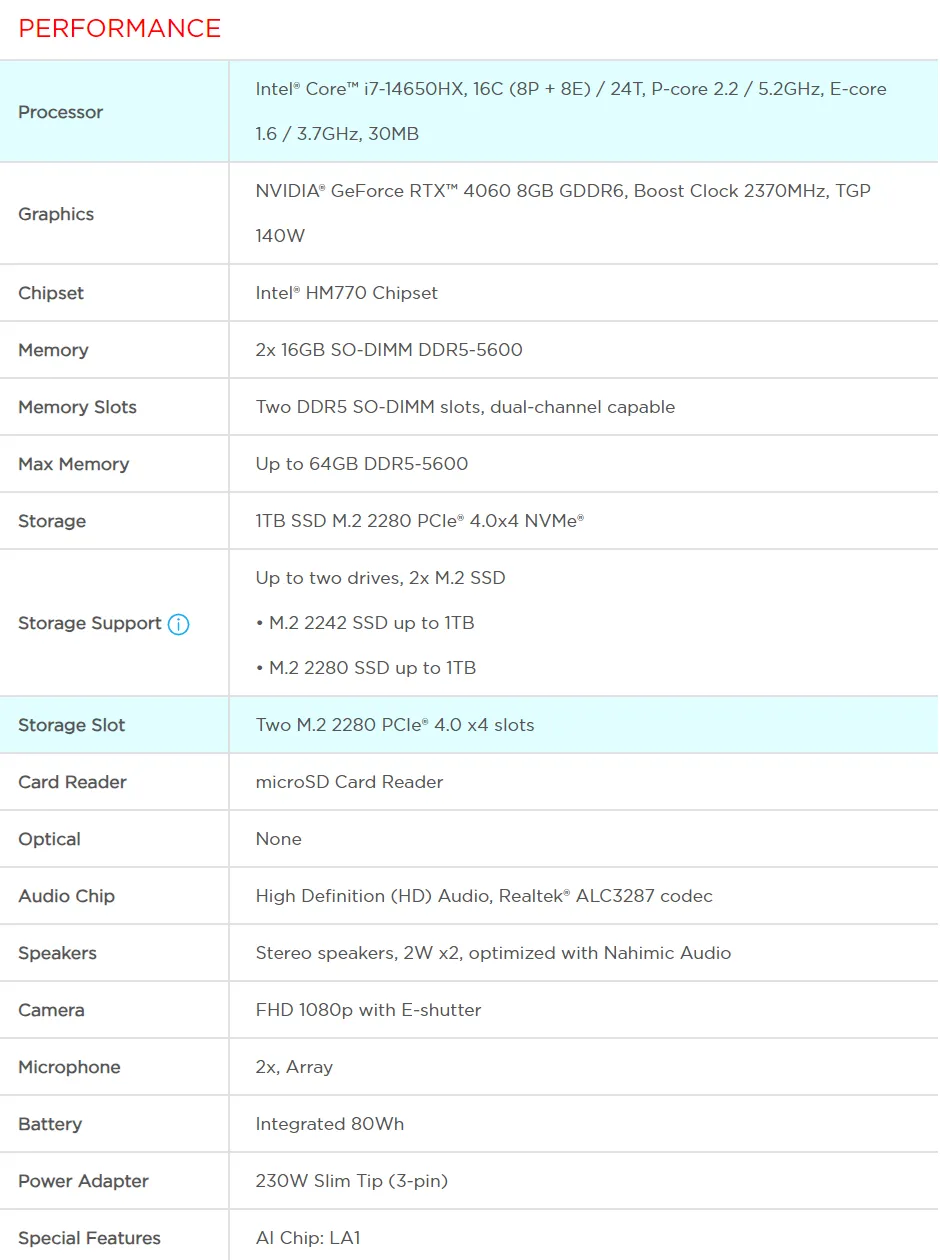Select the "Storage Slot" row label
This screenshot has width=940, height=1260.
point(72,725)
